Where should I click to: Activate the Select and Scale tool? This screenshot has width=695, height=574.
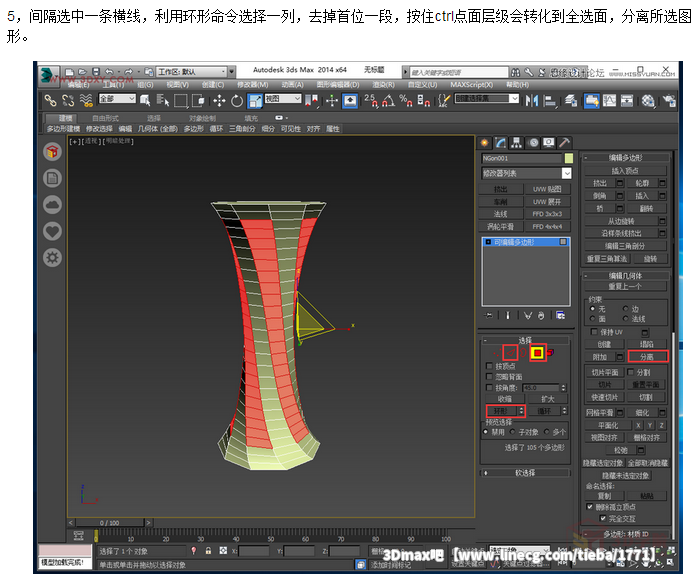(x=255, y=101)
